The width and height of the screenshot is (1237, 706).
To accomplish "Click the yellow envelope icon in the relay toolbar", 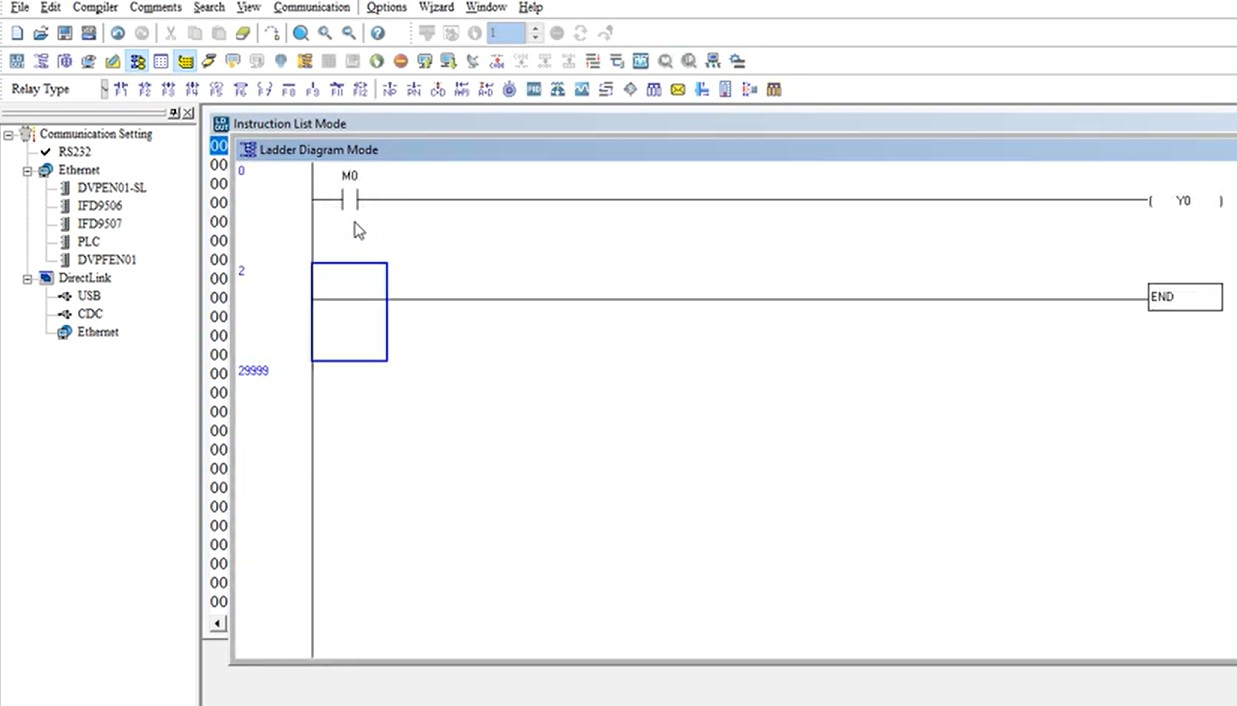I will [678, 89].
